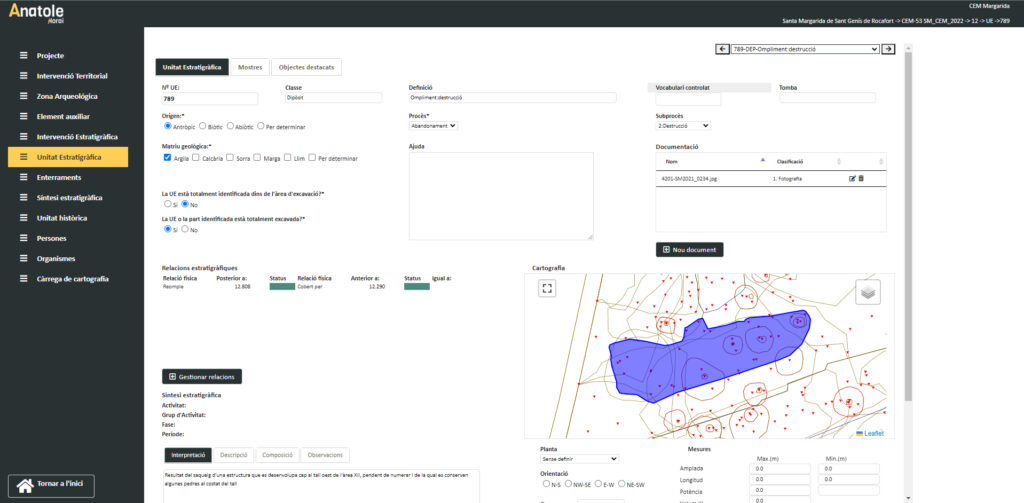Image resolution: width=1024 pixels, height=503 pixels.
Task: Open the Procés Abandonament dropdown
Action: pyautogui.click(x=433, y=126)
